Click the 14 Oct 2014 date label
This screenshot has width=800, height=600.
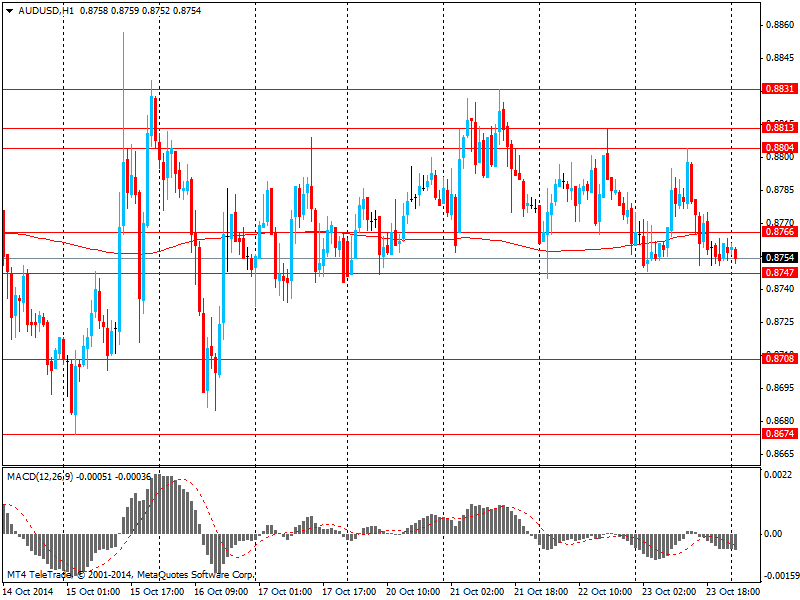pyautogui.click(x=26, y=591)
